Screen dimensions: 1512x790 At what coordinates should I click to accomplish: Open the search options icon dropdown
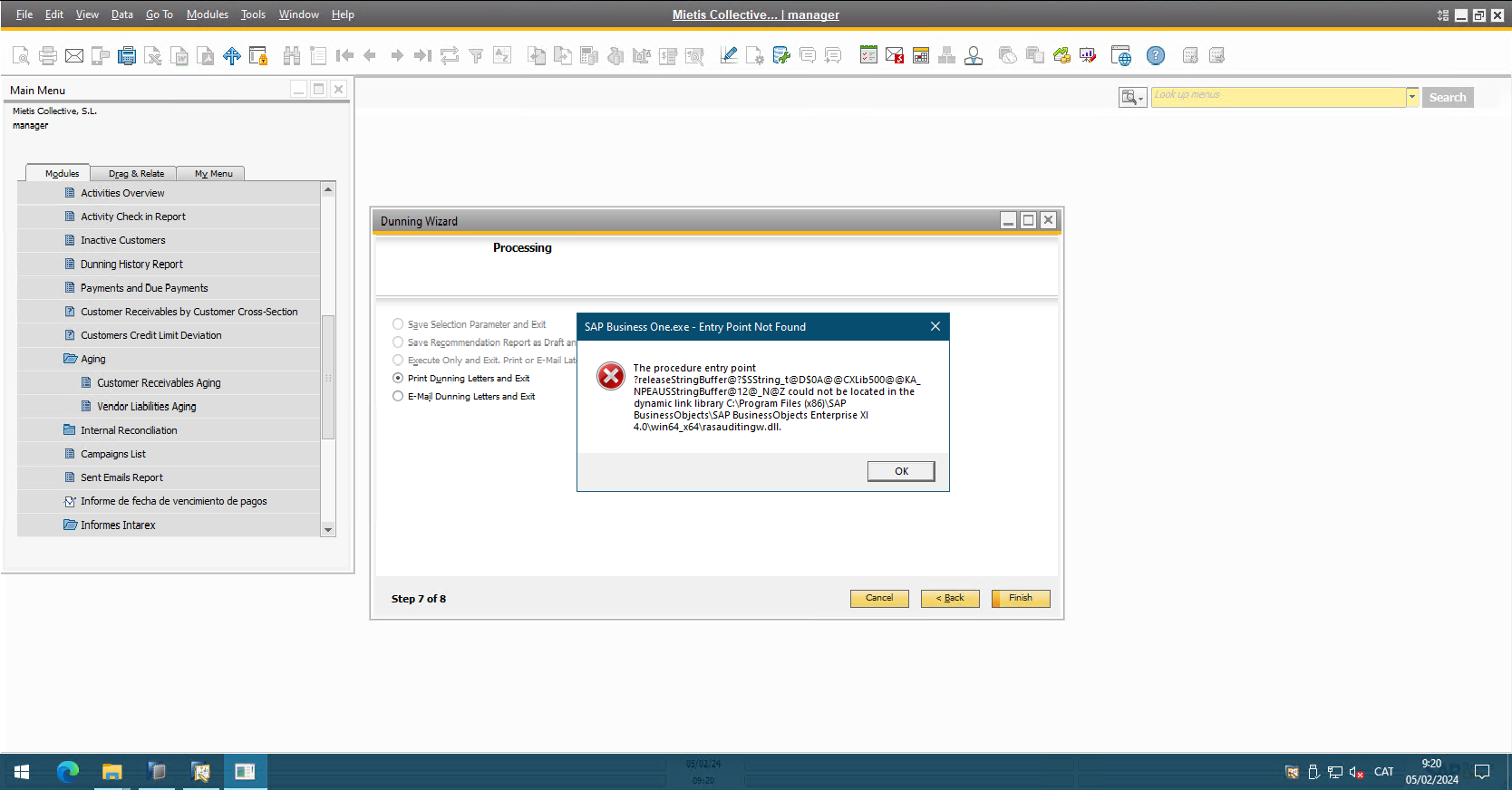coord(1132,97)
